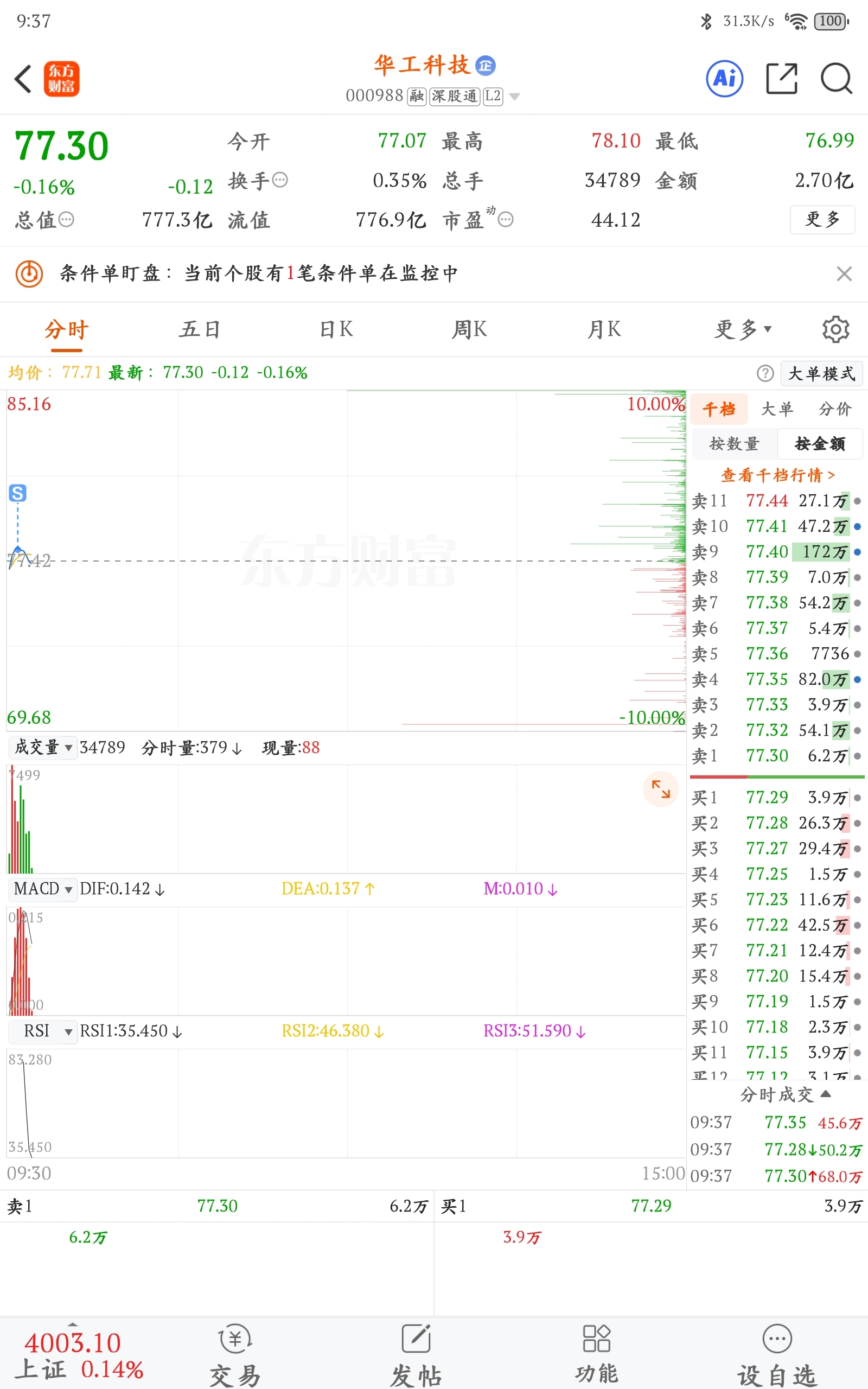Tap the 卖7 77.38 54.2万 row
Image resolution: width=868 pixels, height=1389 pixels.
point(776,603)
